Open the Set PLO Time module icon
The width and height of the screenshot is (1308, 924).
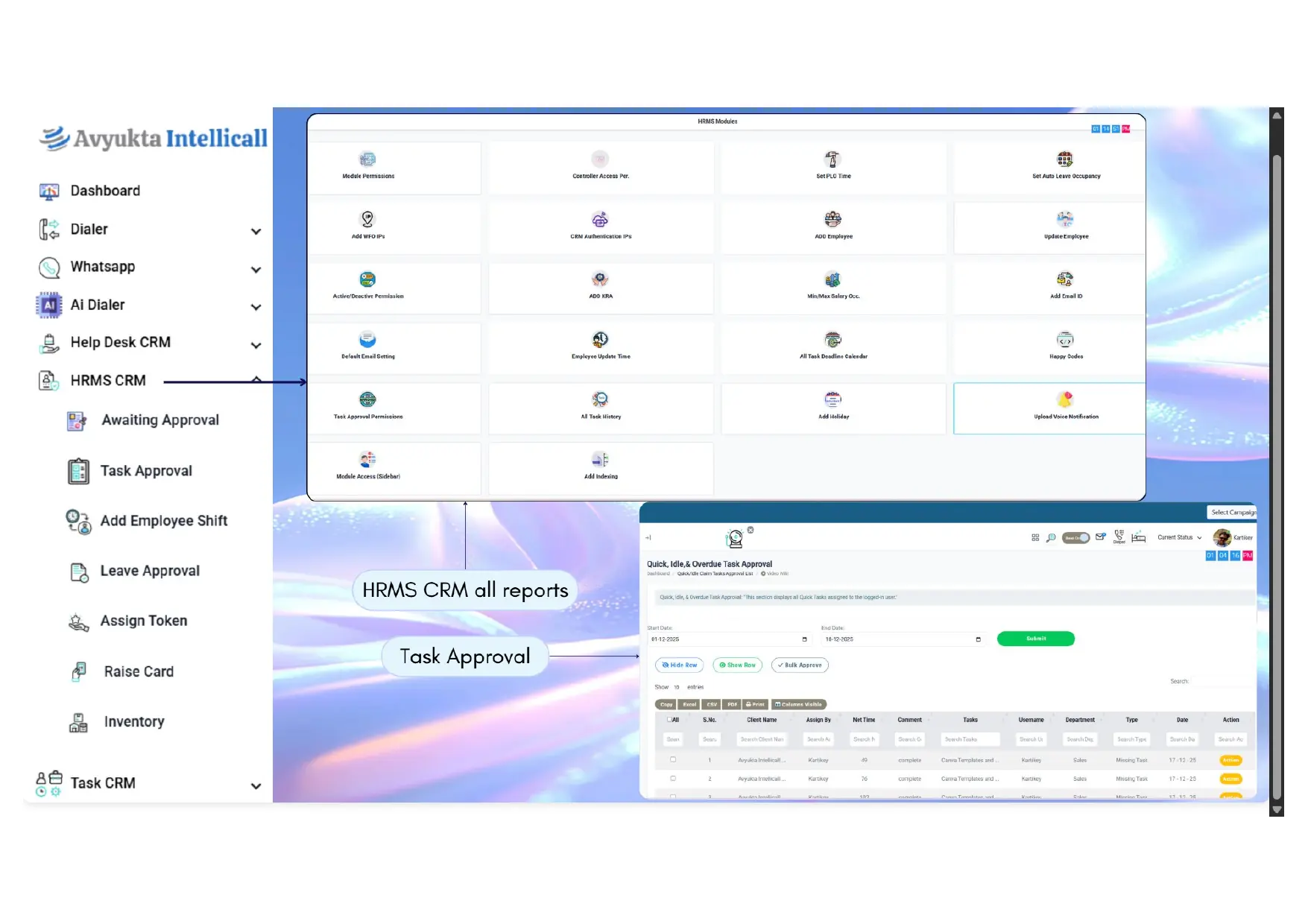click(x=832, y=159)
